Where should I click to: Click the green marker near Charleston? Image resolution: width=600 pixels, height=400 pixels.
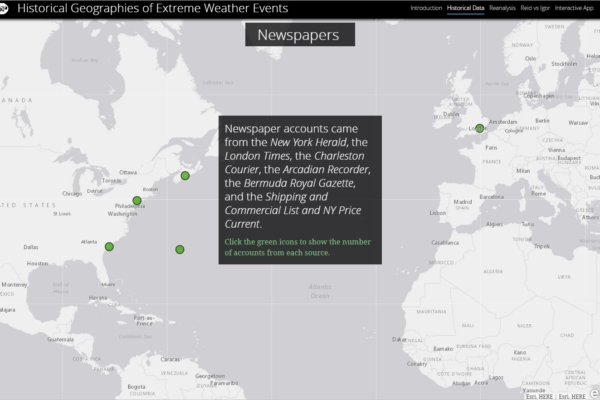(x=109, y=246)
